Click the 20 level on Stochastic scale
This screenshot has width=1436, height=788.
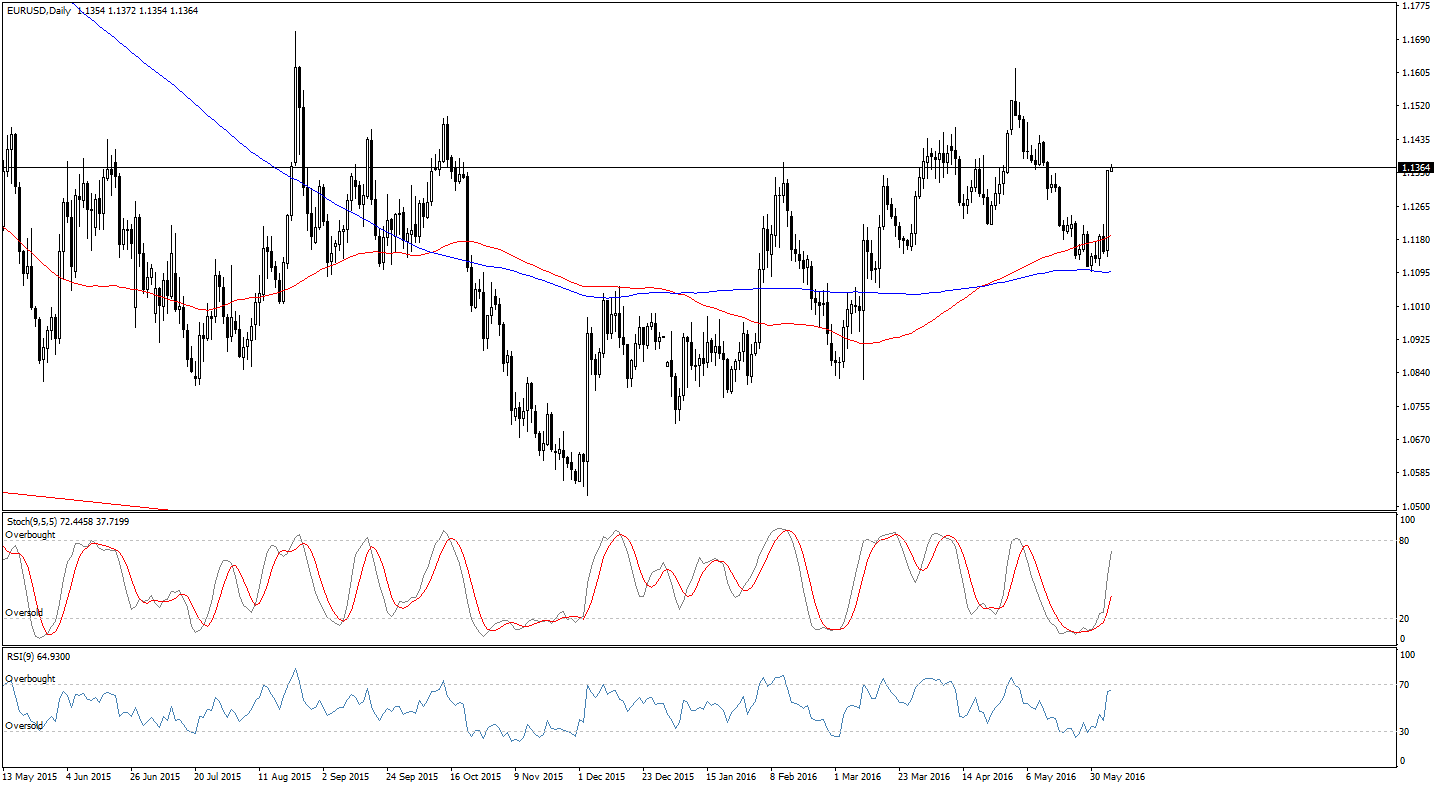[1404, 619]
